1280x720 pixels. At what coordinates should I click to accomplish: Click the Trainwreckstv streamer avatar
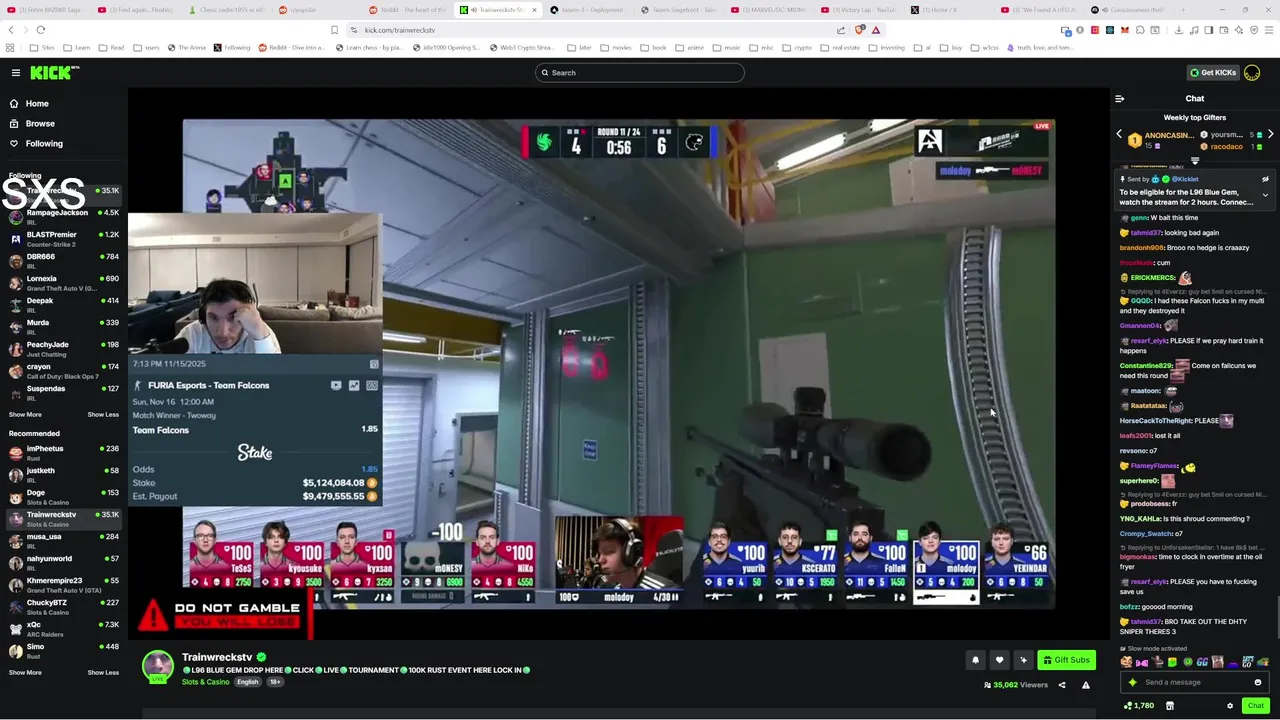click(157, 666)
